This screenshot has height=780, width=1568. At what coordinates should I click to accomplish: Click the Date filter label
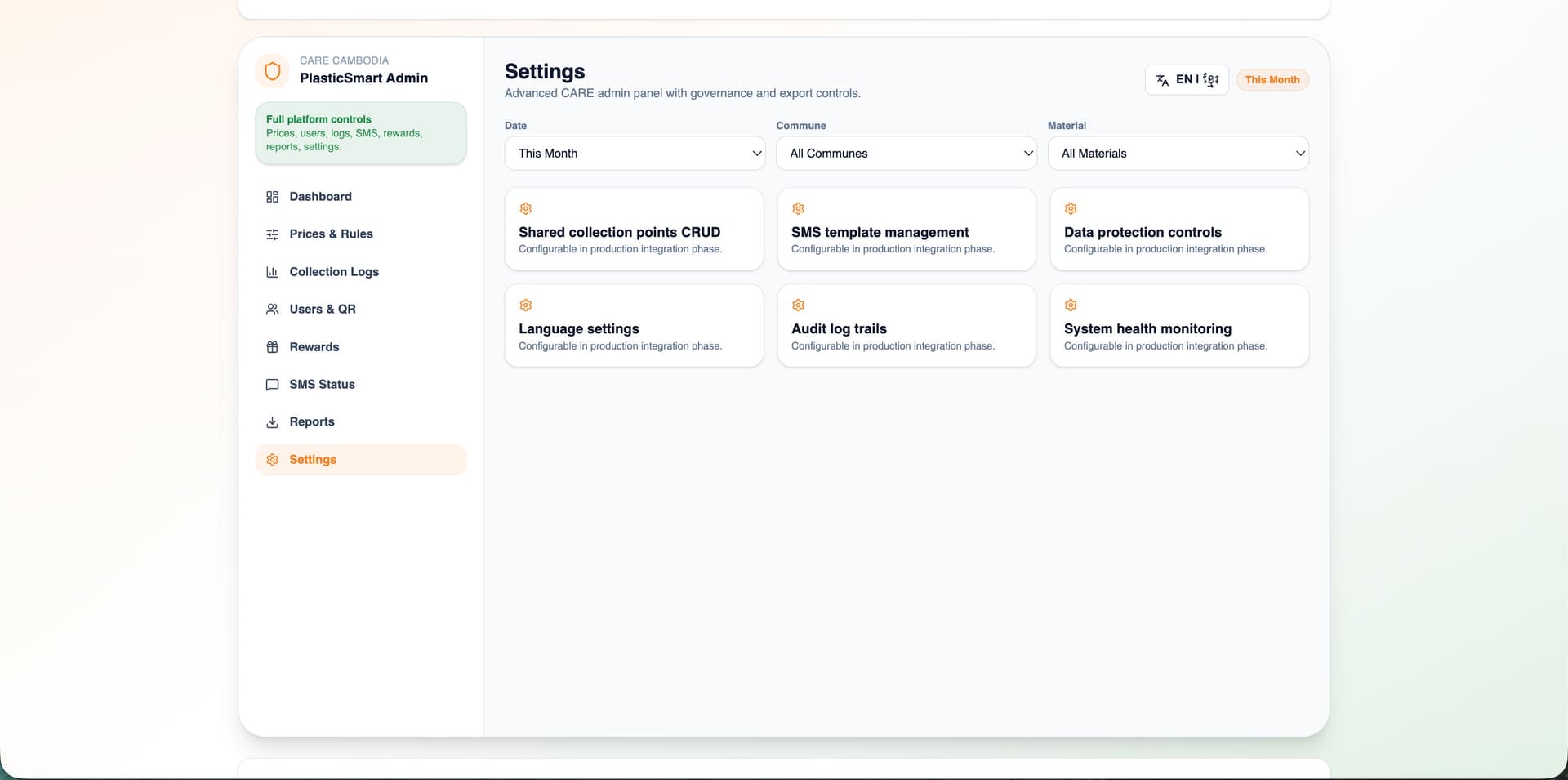(x=515, y=126)
